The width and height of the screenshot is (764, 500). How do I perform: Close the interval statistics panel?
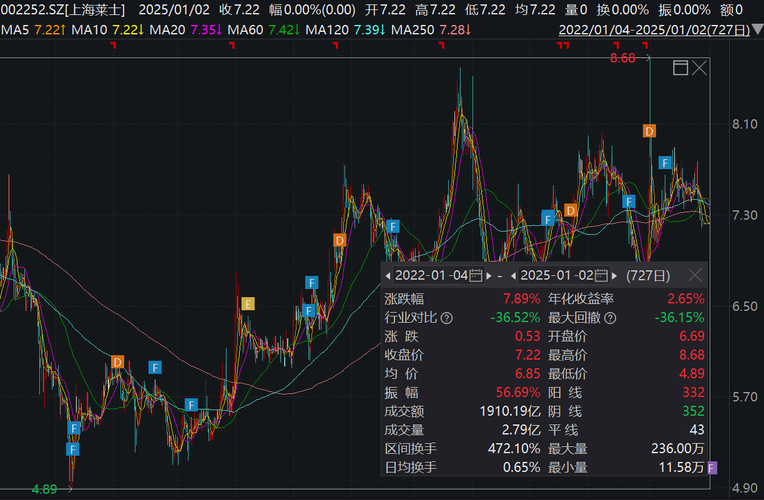tap(695, 276)
